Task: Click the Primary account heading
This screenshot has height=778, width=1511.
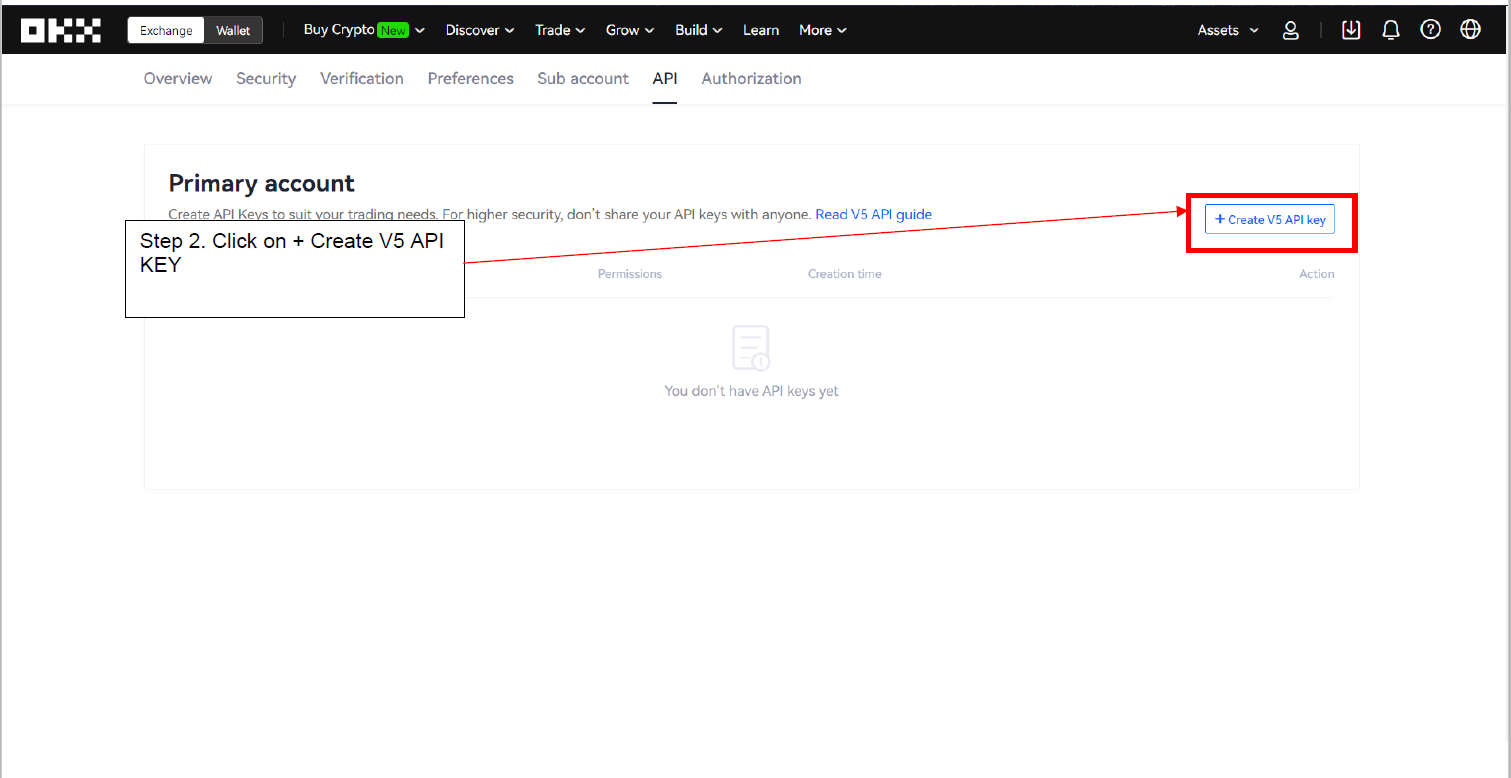Action: 262,183
